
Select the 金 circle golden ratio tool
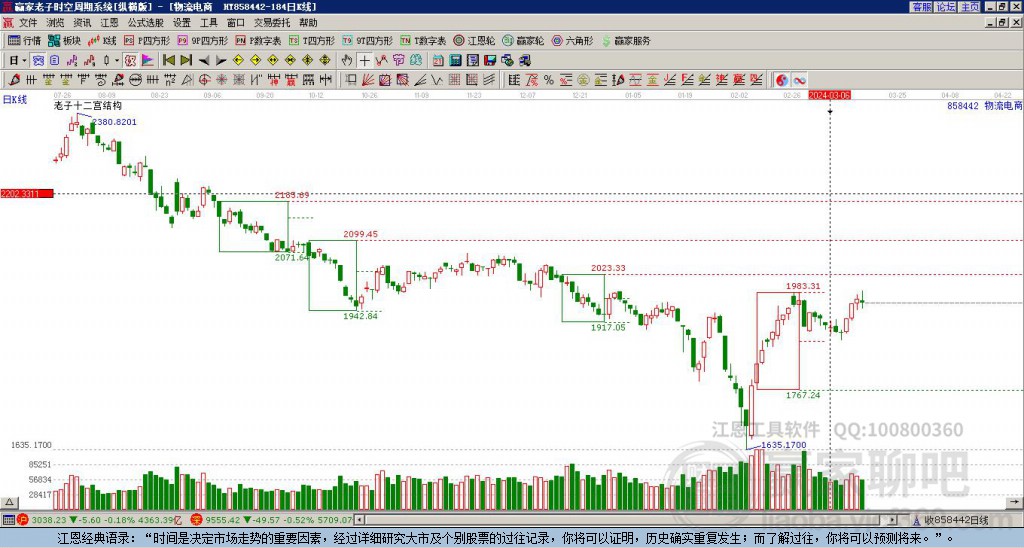(583, 80)
